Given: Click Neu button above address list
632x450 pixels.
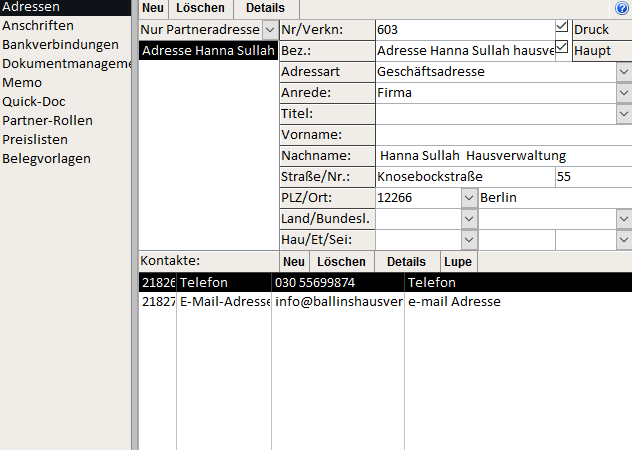Looking at the screenshot, I should (x=153, y=8).
